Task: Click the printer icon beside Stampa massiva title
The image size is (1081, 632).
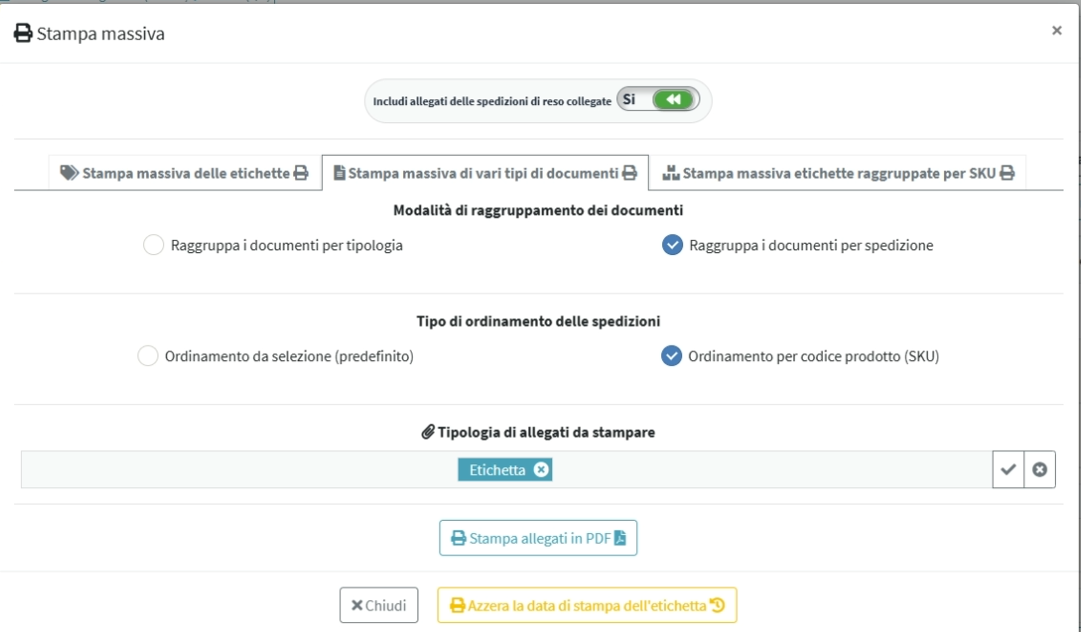Action: 23,33
